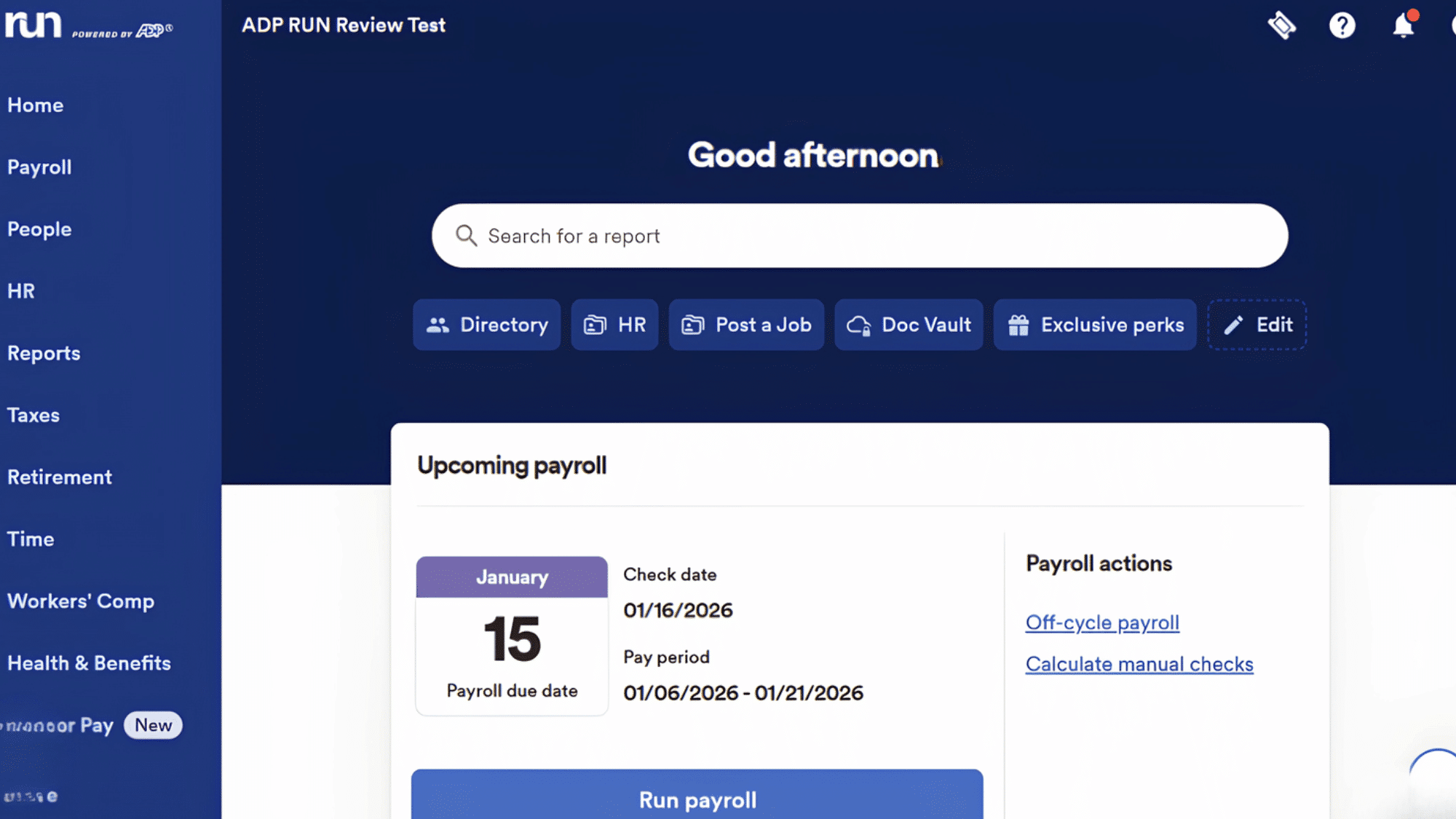Click the Run payroll button
1456x819 pixels.
(x=697, y=794)
